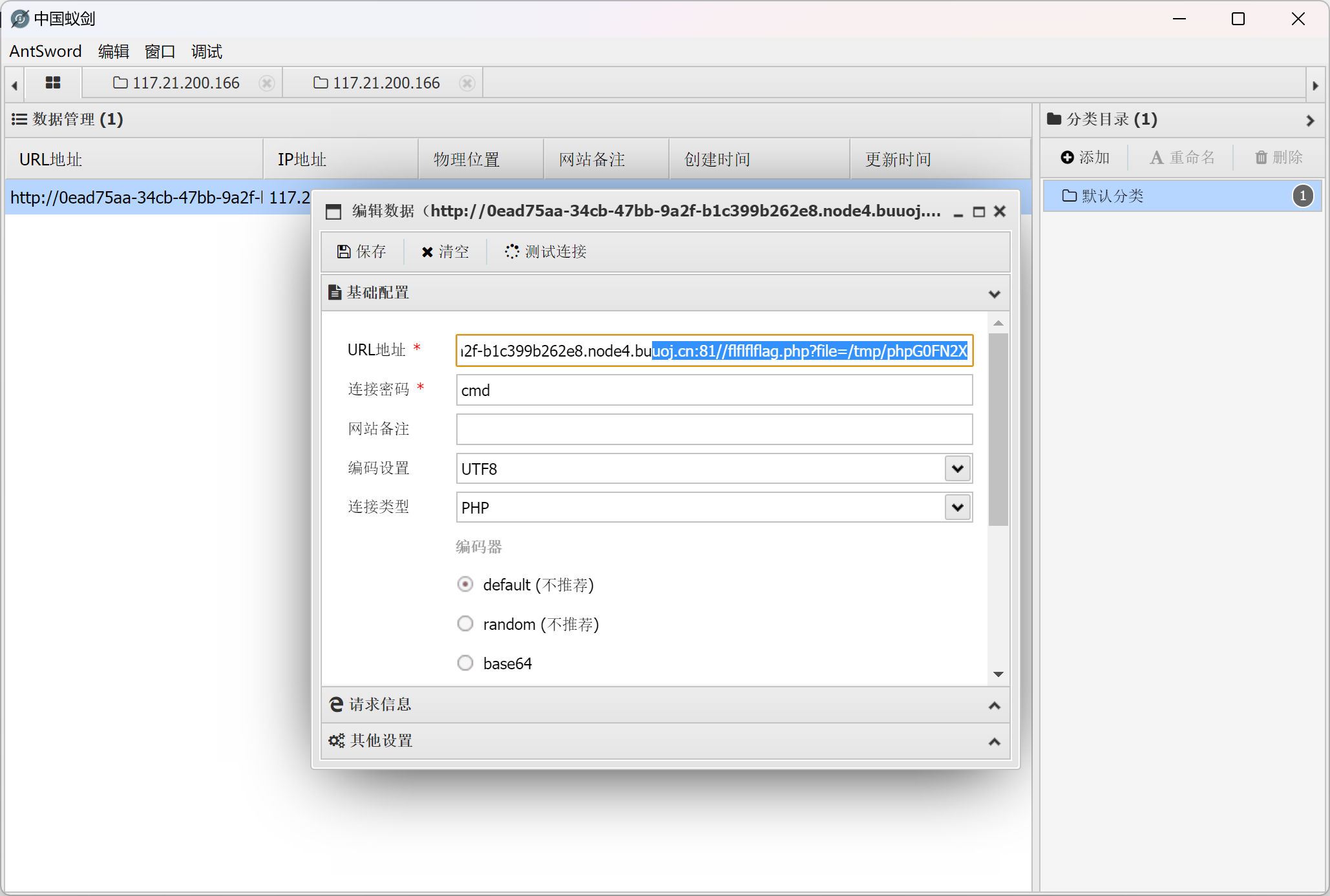Image resolution: width=1330 pixels, height=896 pixels.
Task: Click the 网站备注 column header
Action: [x=606, y=159]
